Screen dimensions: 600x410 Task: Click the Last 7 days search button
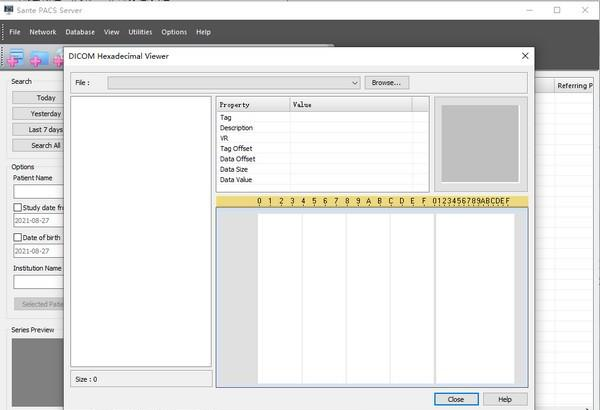point(38,130)
